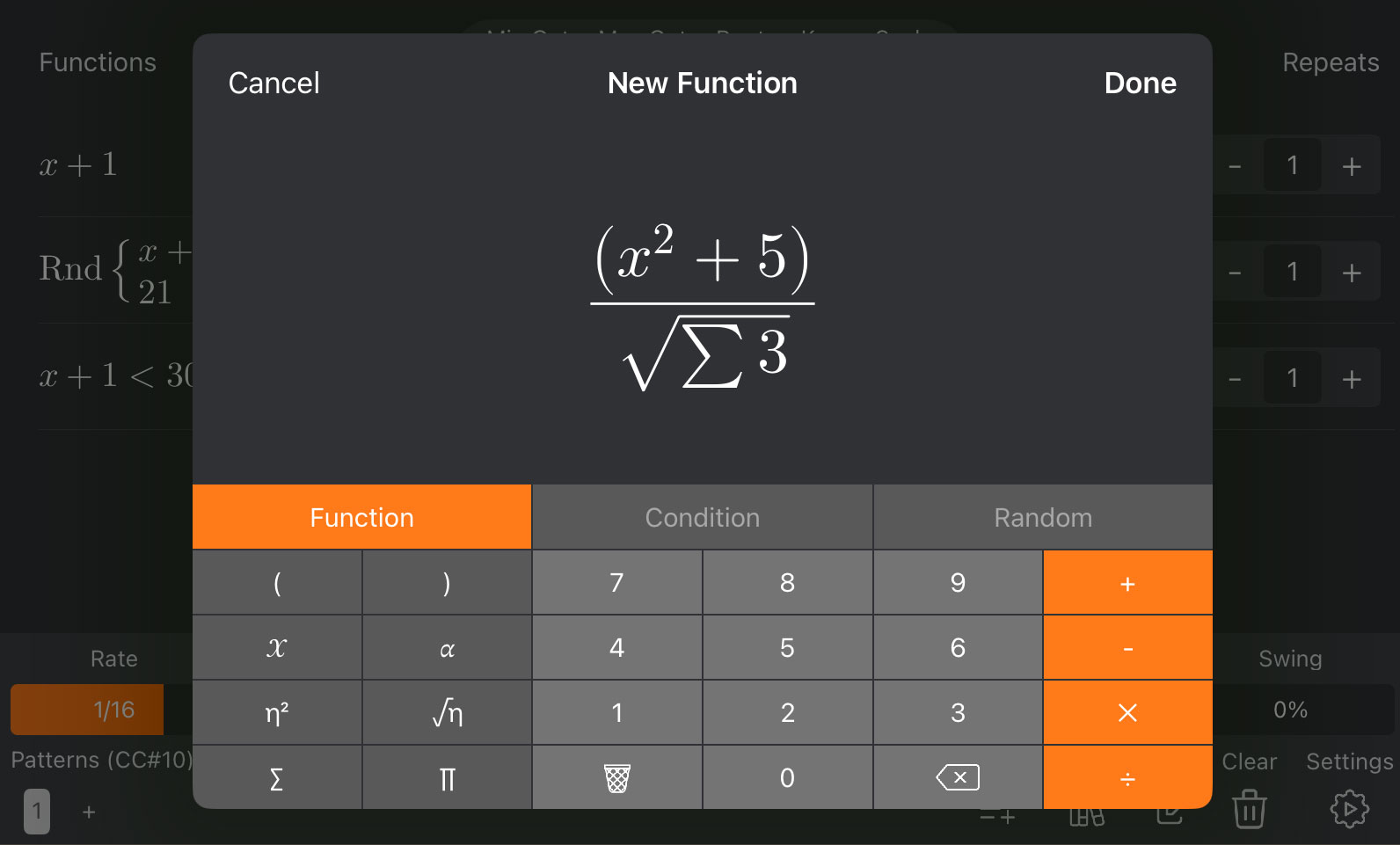Viewport: 1400px width, 845px height.
Task: Click the η² squared note symbol
Action: pos(276,712)
